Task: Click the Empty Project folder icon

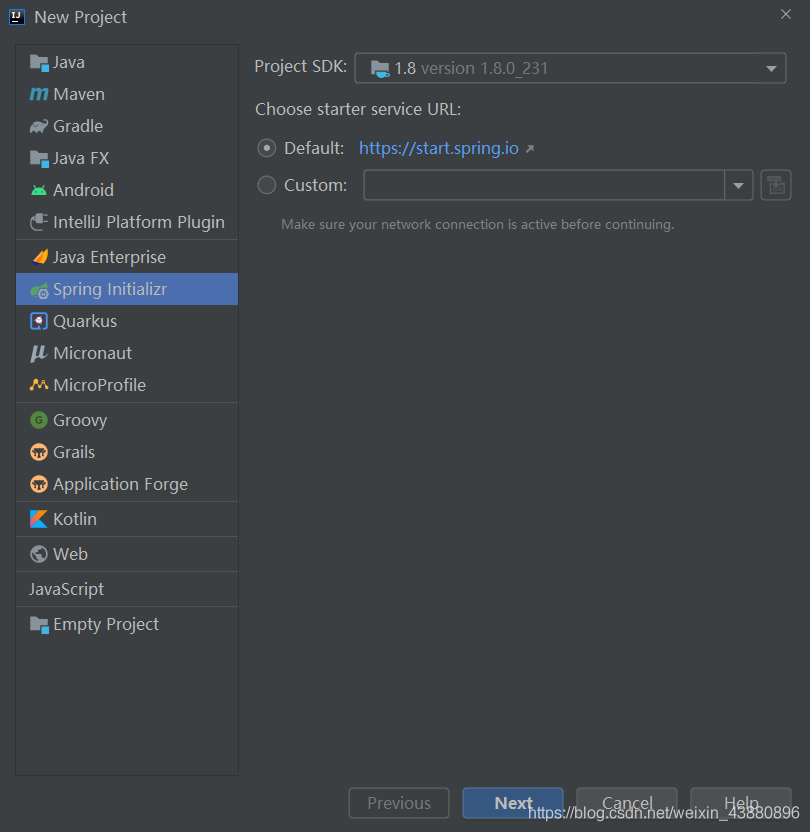Action: point(39,625)
